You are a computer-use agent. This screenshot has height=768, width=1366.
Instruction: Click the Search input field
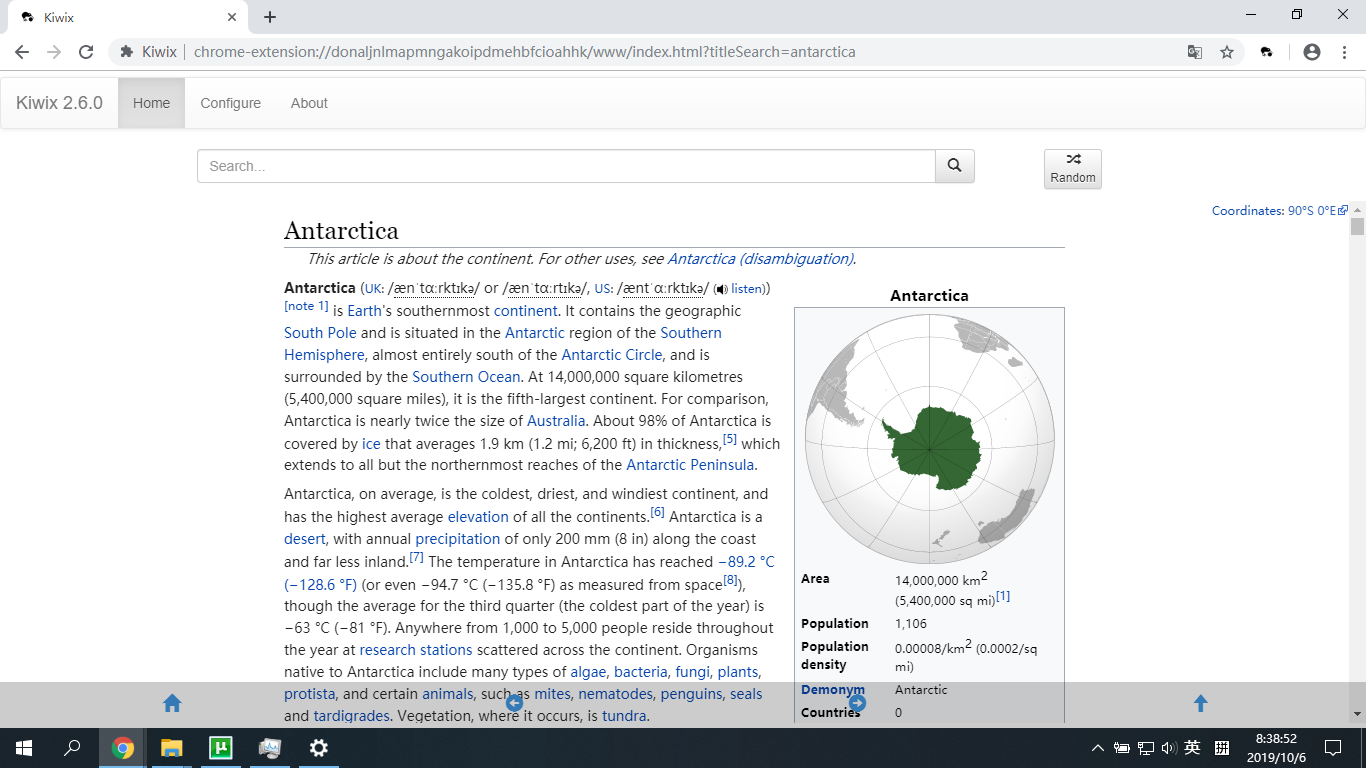(566, 166)
